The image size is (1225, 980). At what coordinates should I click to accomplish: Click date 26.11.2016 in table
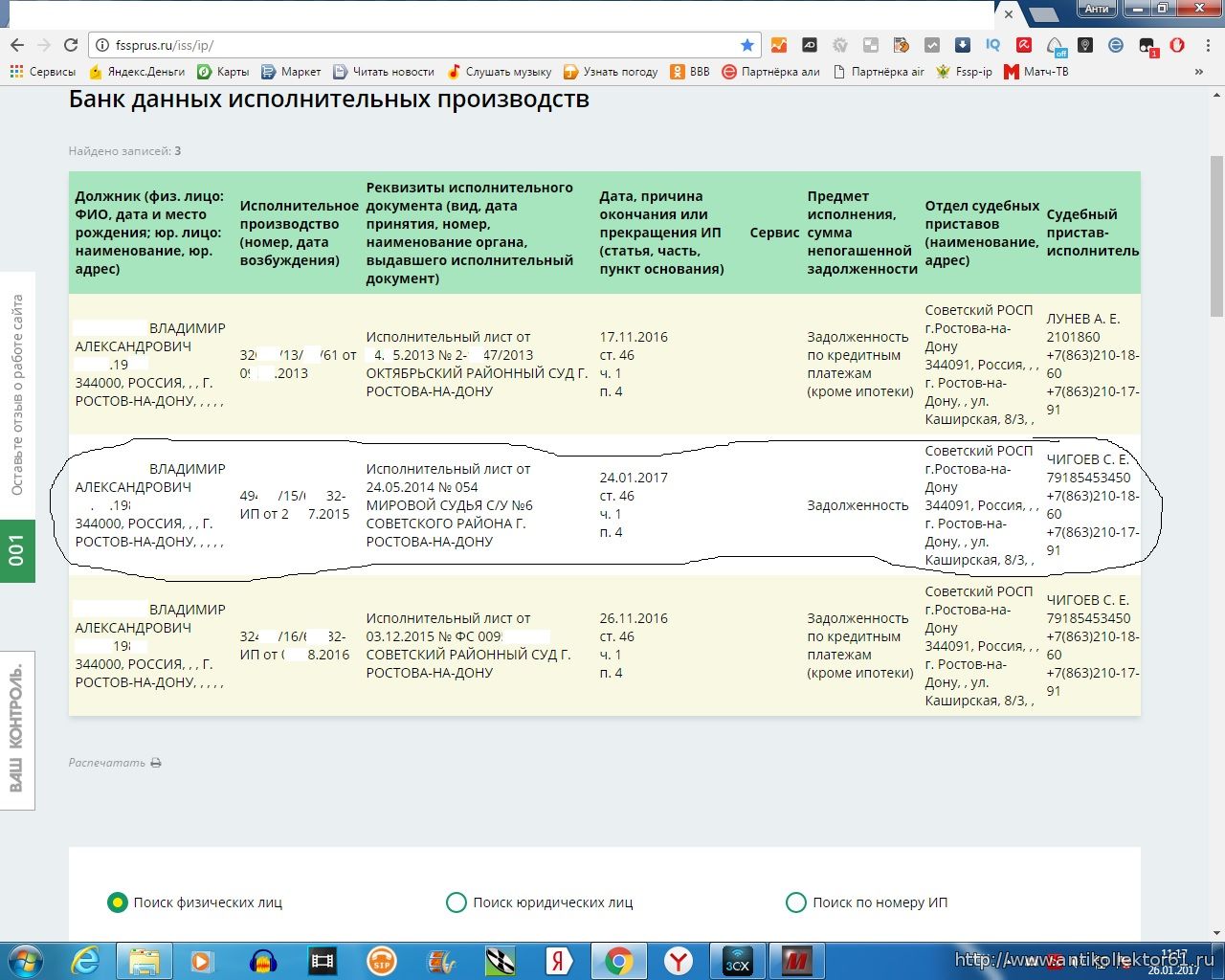(x=634, y=618)
